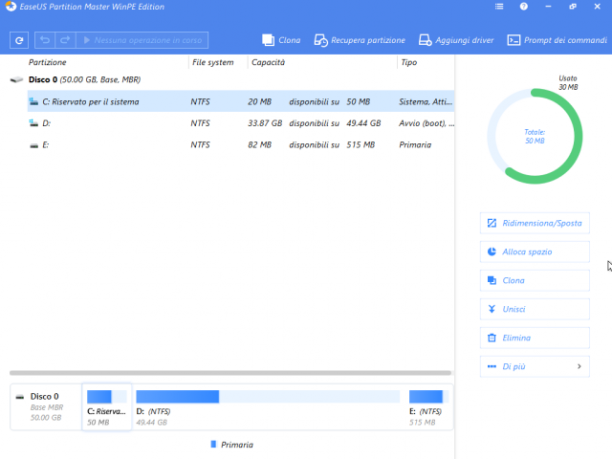Select the E: (NTFS) 515 MB block in disk map
The height and width of the screenshot is (459, 612).
tap(428, 407)
